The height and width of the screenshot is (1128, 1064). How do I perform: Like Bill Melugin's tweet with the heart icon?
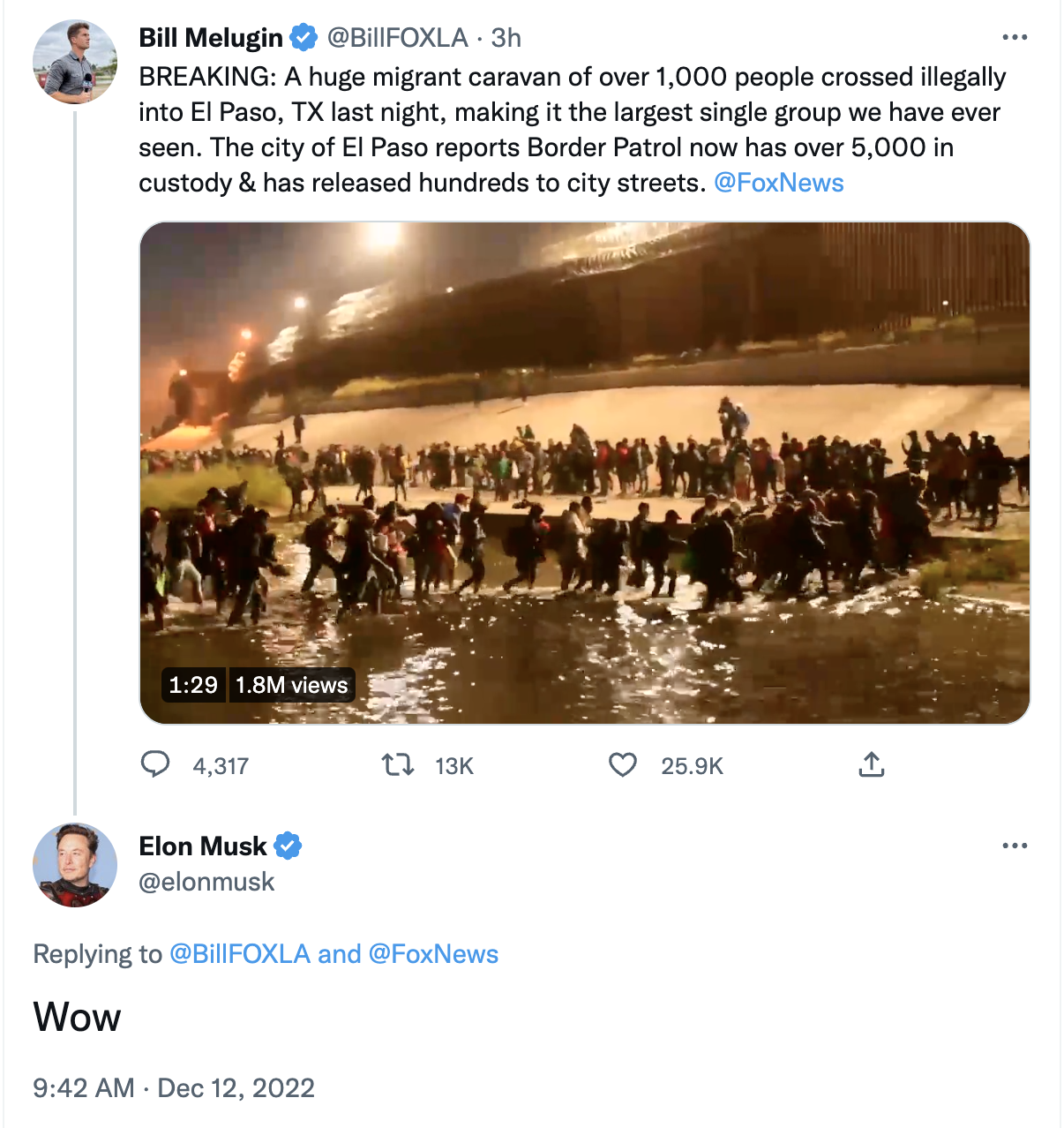(x=623, y=764)
